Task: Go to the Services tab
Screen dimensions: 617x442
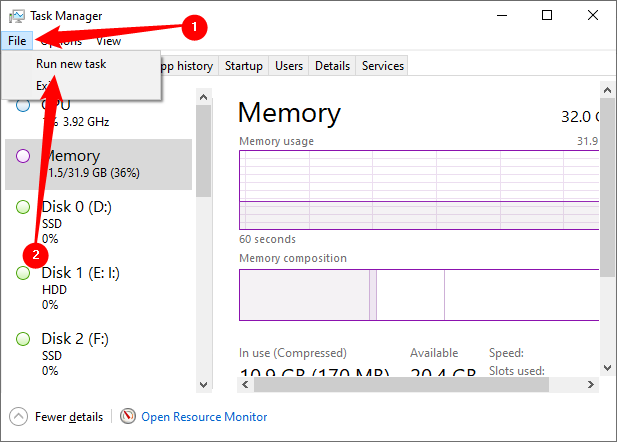Action: 383,66
